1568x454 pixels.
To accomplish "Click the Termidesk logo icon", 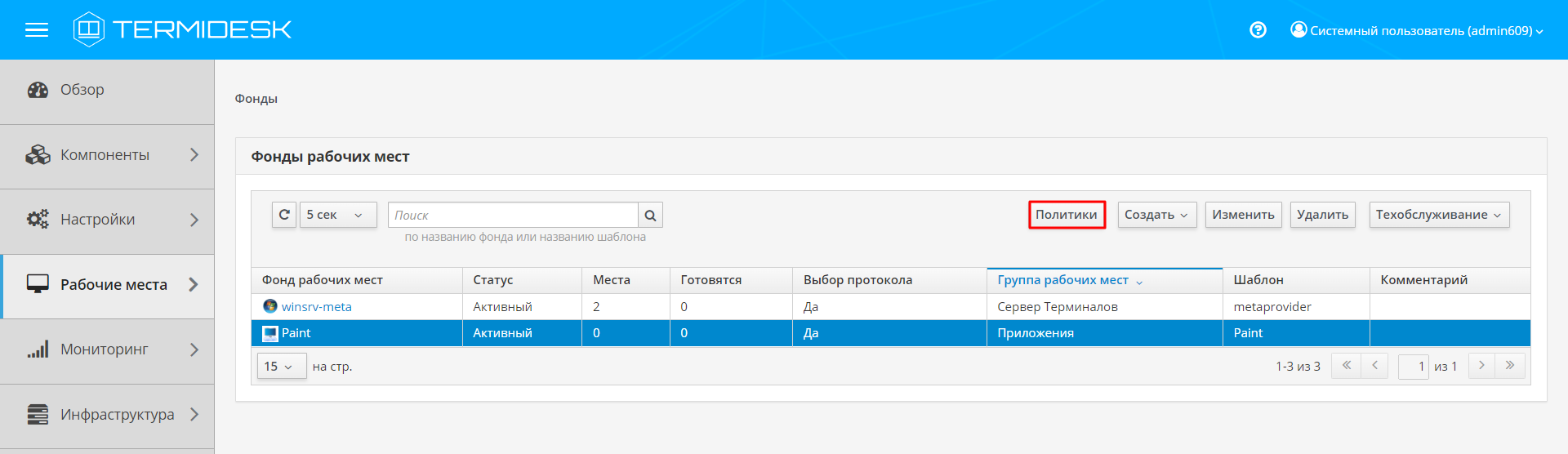I will point(88,29).
